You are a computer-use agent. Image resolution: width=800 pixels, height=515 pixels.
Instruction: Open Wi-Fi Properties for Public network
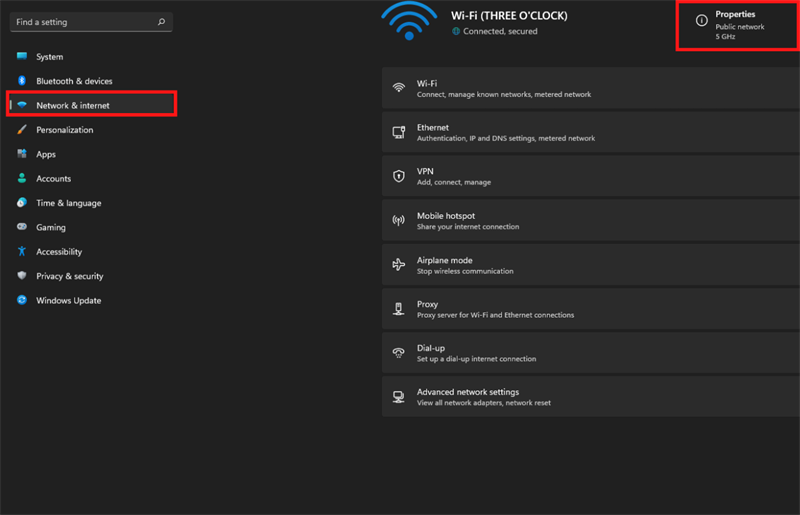[738, 26]
